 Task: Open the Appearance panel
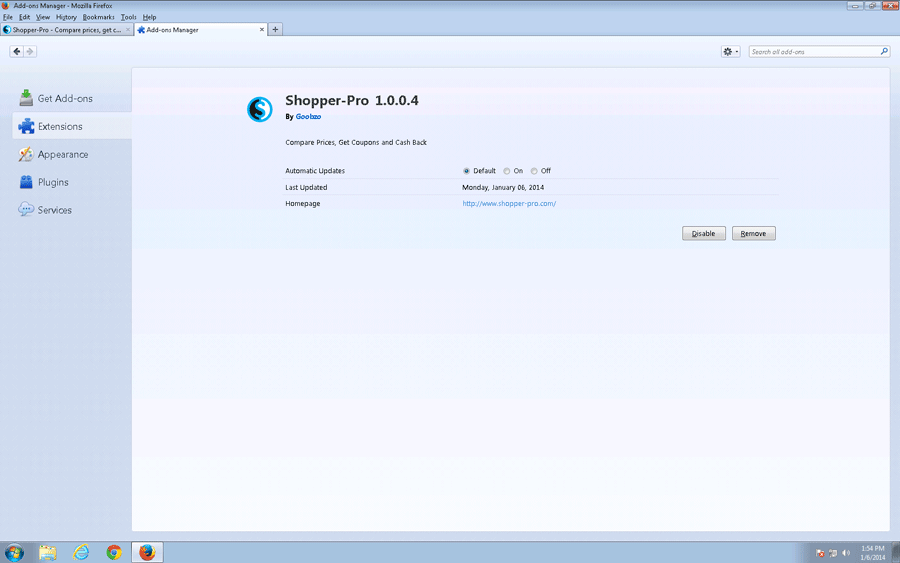point(62,154)
